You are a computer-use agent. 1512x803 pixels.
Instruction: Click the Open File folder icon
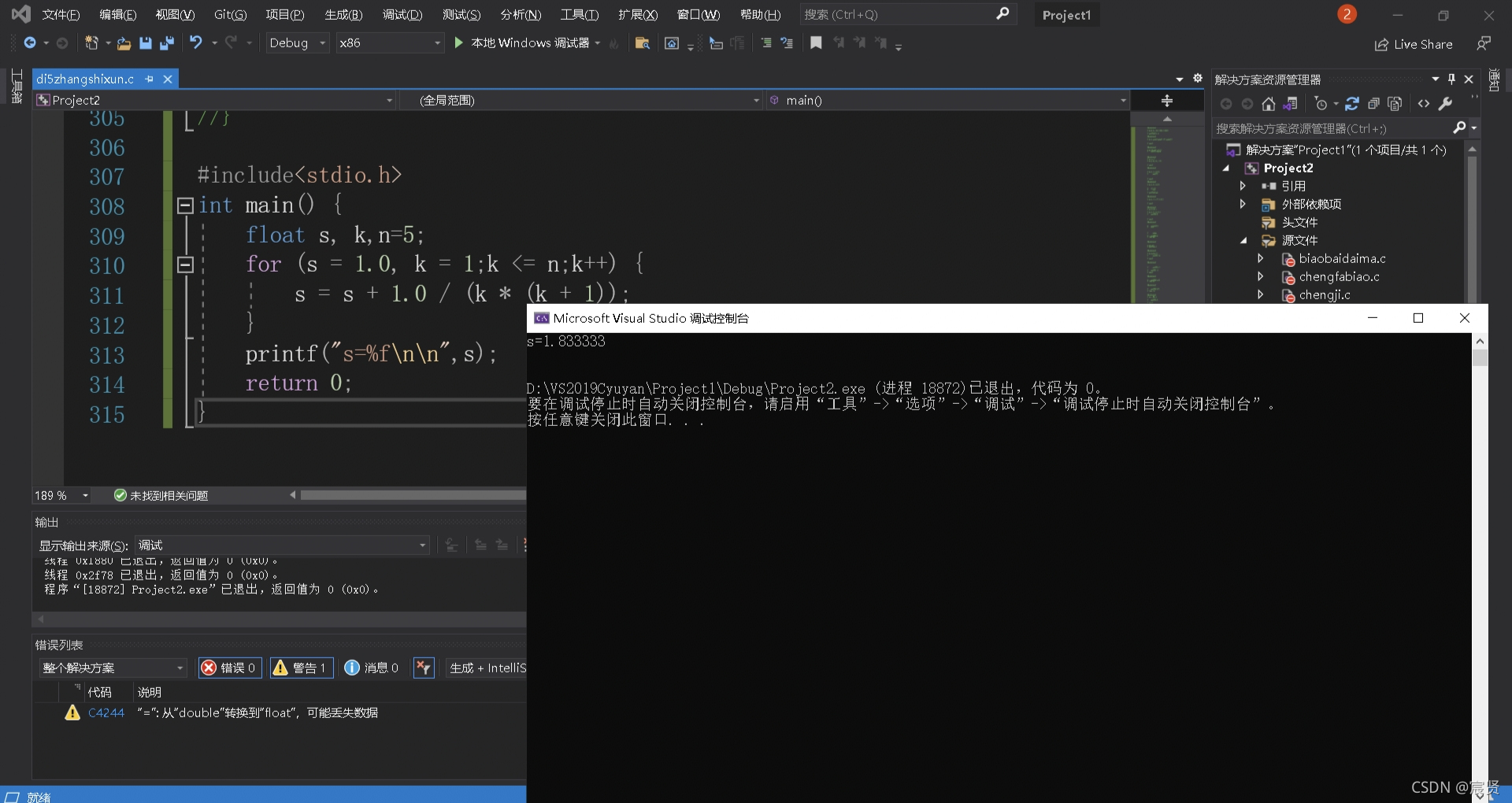coord(124,43)
